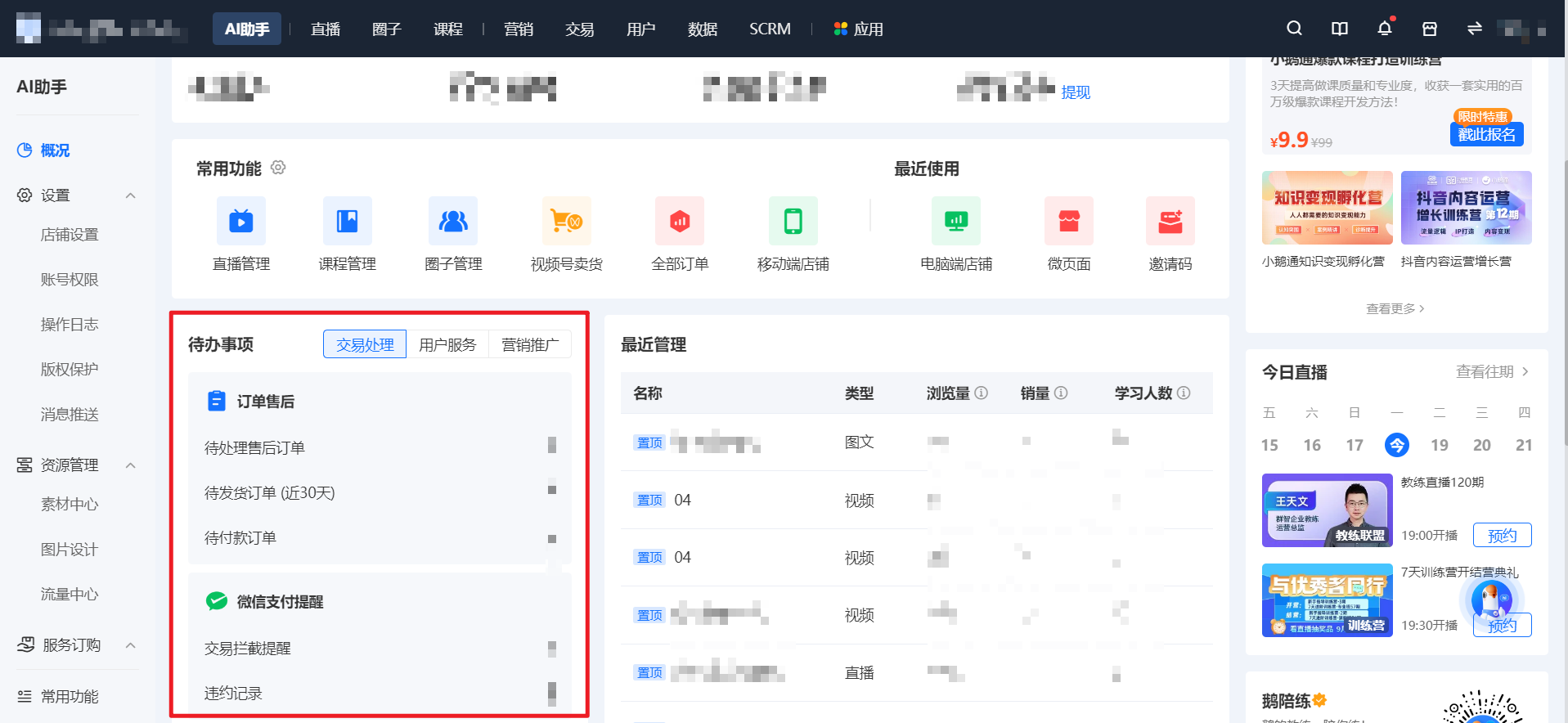Switch to the 营销推广 tab

coord(530,344)
